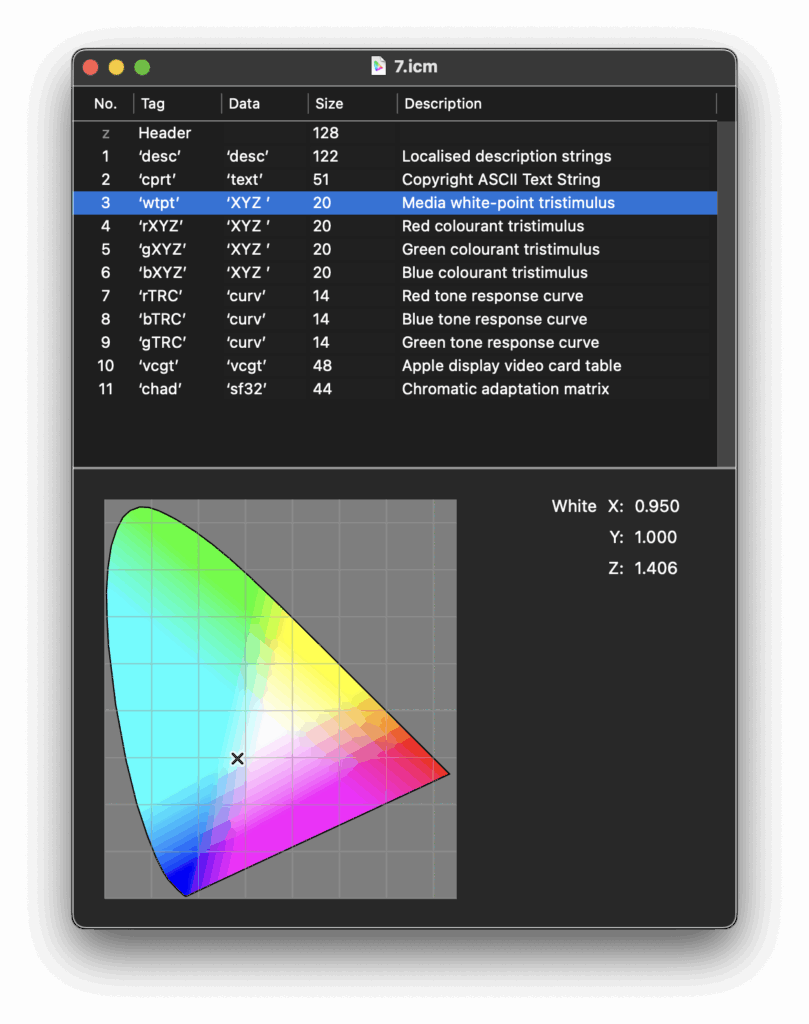
Task: Click 'Chromatic adaptation matrix' description
Action: (x=505, y=389)
